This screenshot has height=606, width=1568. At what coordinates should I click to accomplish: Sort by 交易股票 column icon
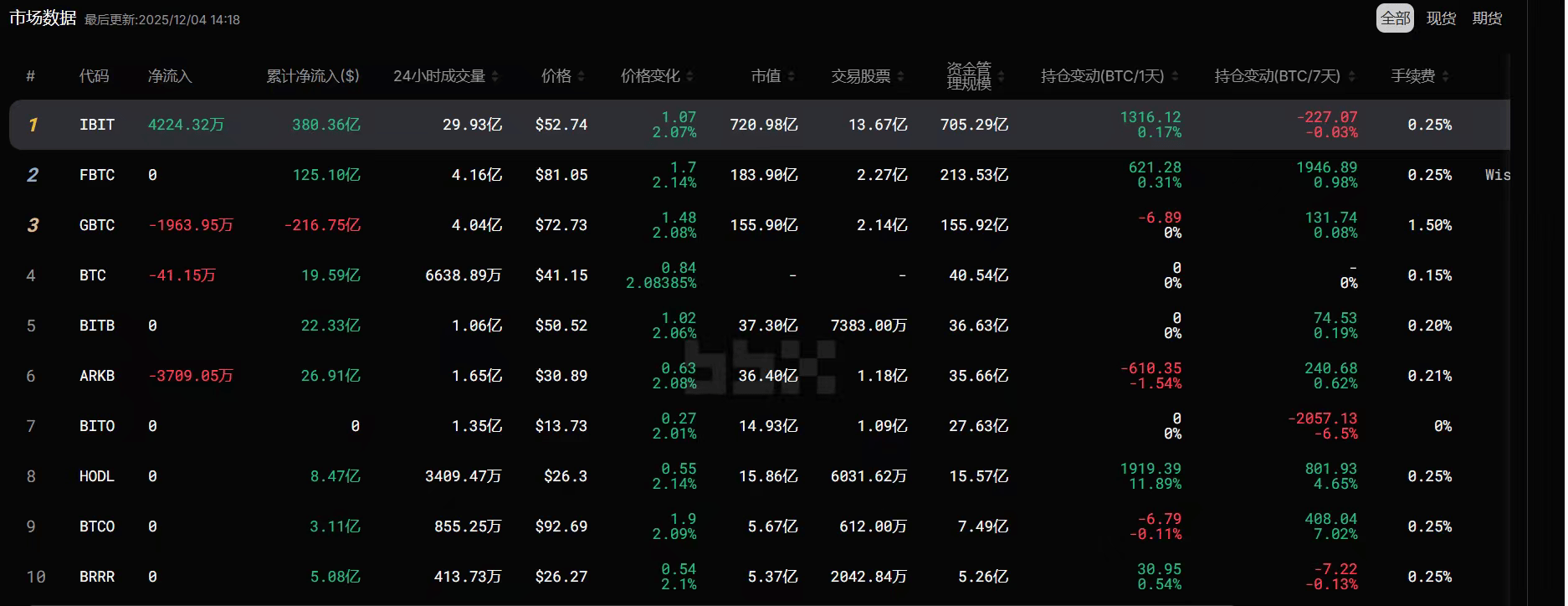(900, 76)
